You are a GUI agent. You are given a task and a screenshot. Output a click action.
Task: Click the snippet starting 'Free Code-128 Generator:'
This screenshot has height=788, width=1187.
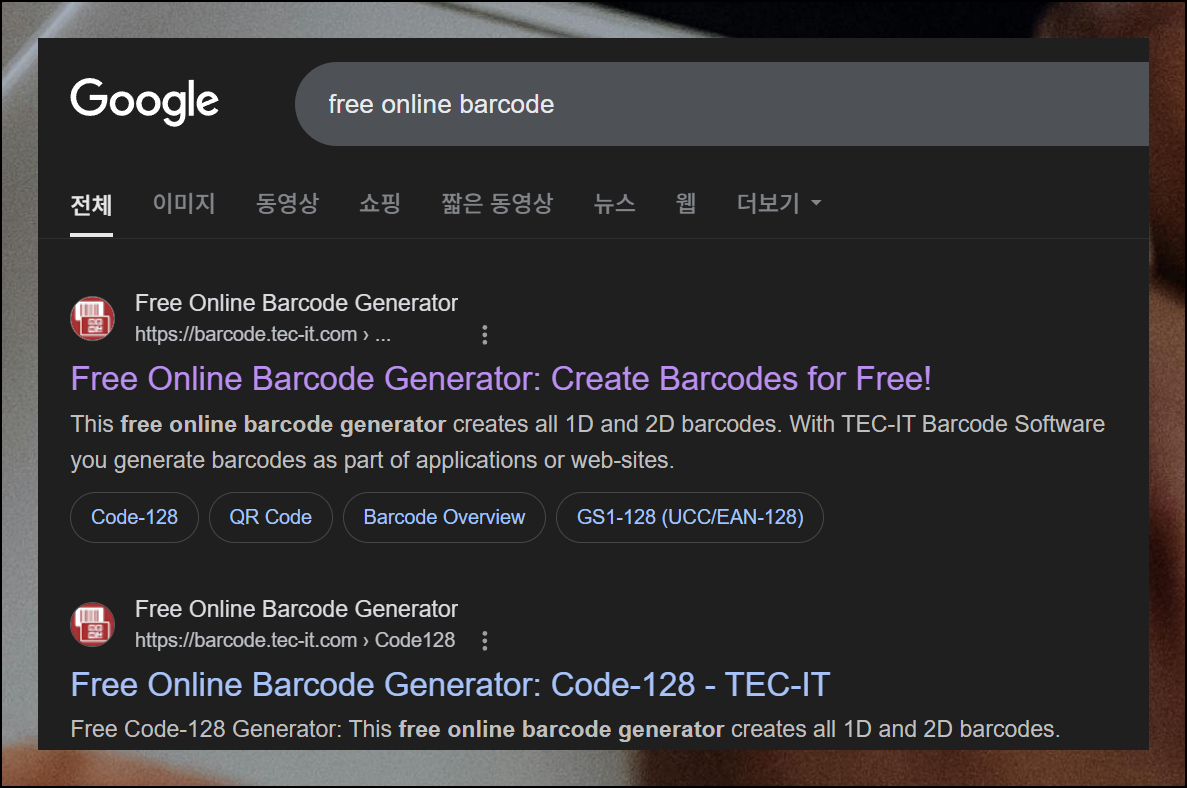pos(565,729)
